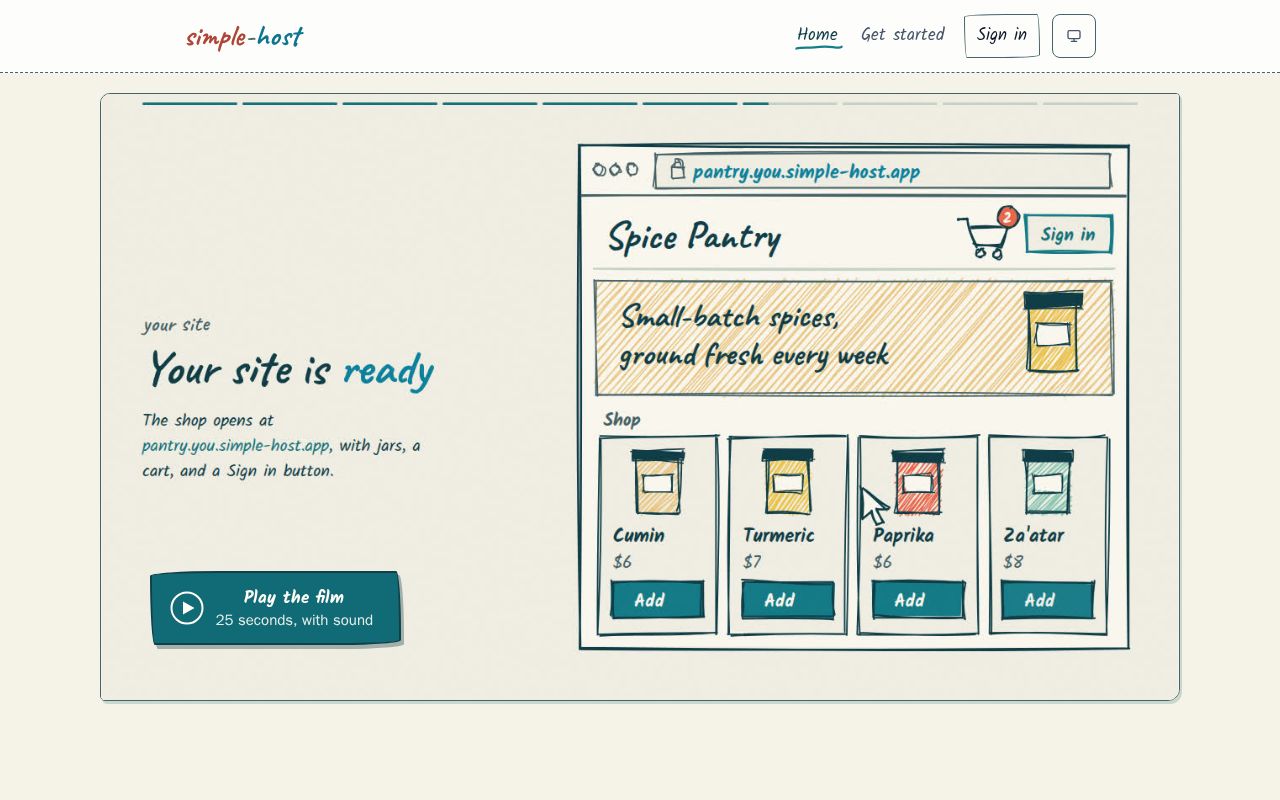Click the $8 Za'atar price
The height and width of the screenshot is (800, 1280).
pos(1013,562)
